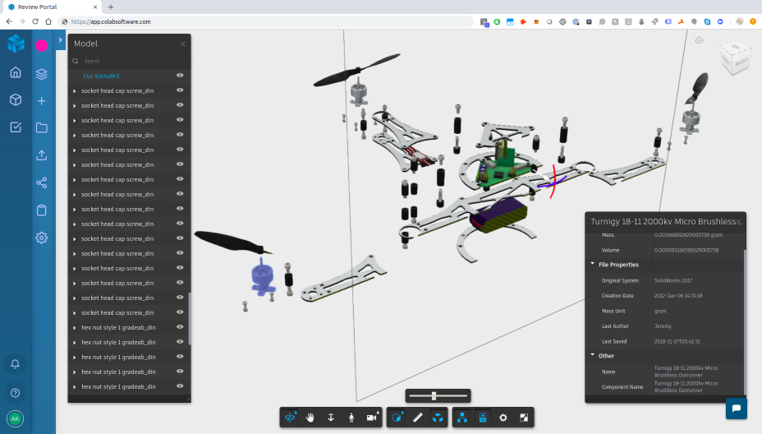Open notifications bell icon
The width and height of the screenshot is (762, 434).
pos(15,364)
